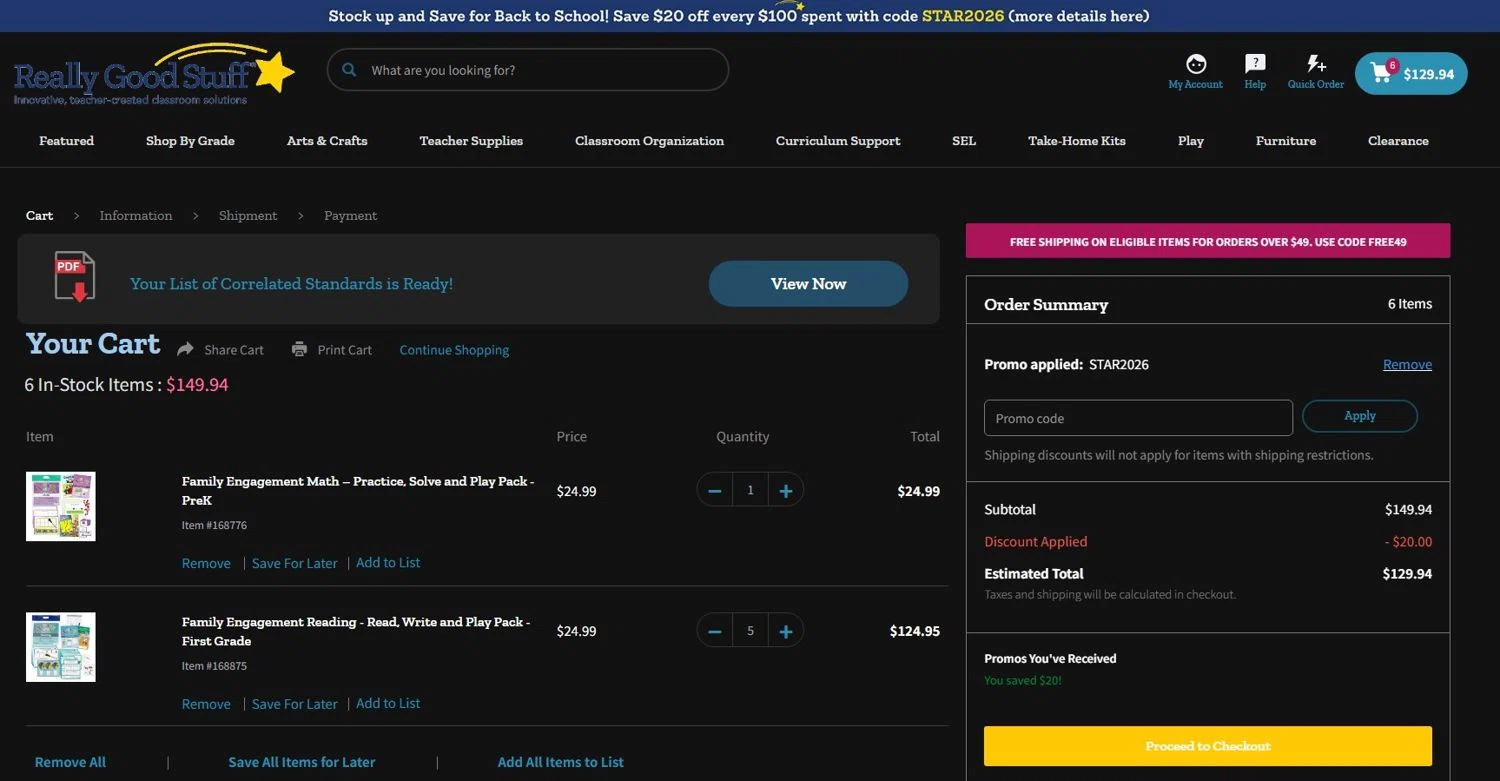Screen dimensions: 1500x781
Task: Click the Really Good Stuff logo
Action: click(154, 74)
